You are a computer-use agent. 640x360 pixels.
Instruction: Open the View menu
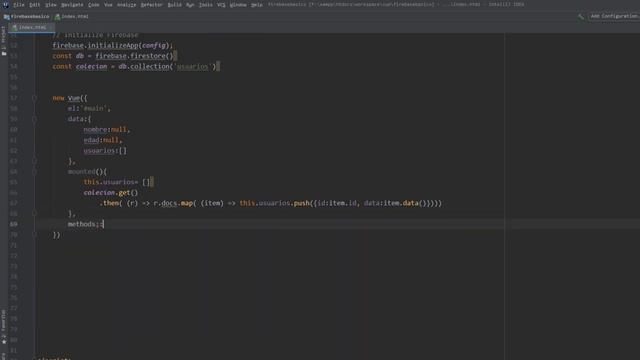[x=51, y=5]
